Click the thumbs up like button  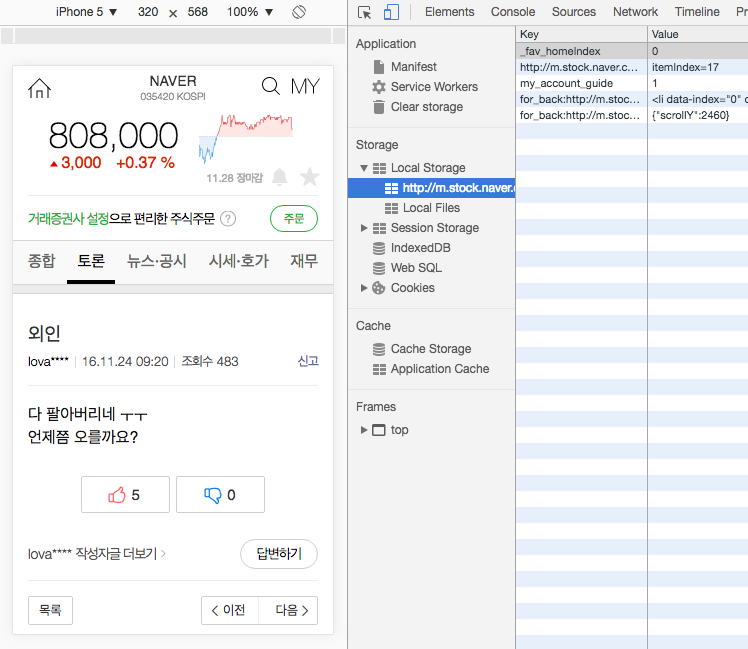coord(125,495)
